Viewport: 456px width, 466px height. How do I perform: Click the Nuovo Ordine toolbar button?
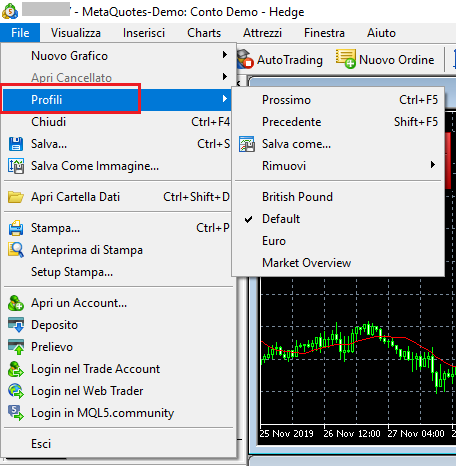(385, 60)
